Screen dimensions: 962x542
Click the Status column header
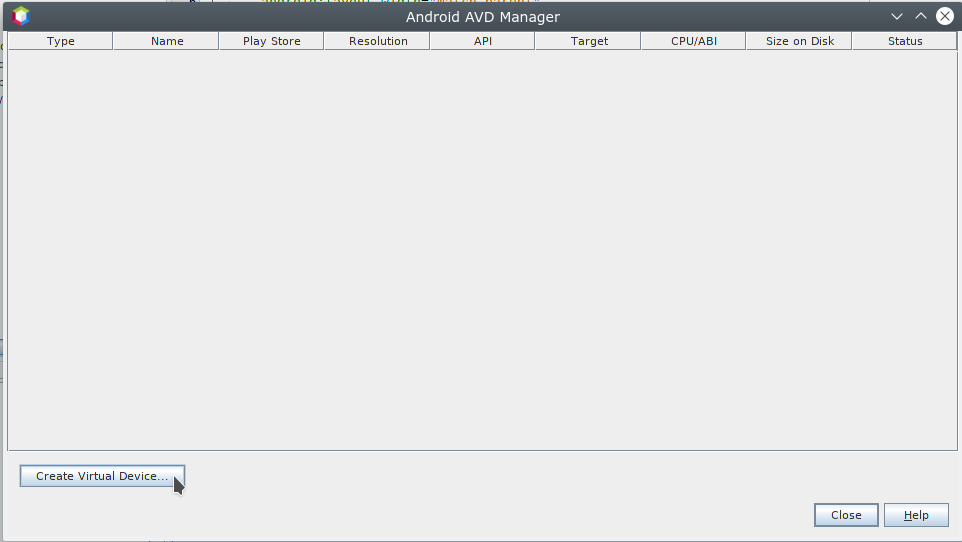click(x=905, y=41)
